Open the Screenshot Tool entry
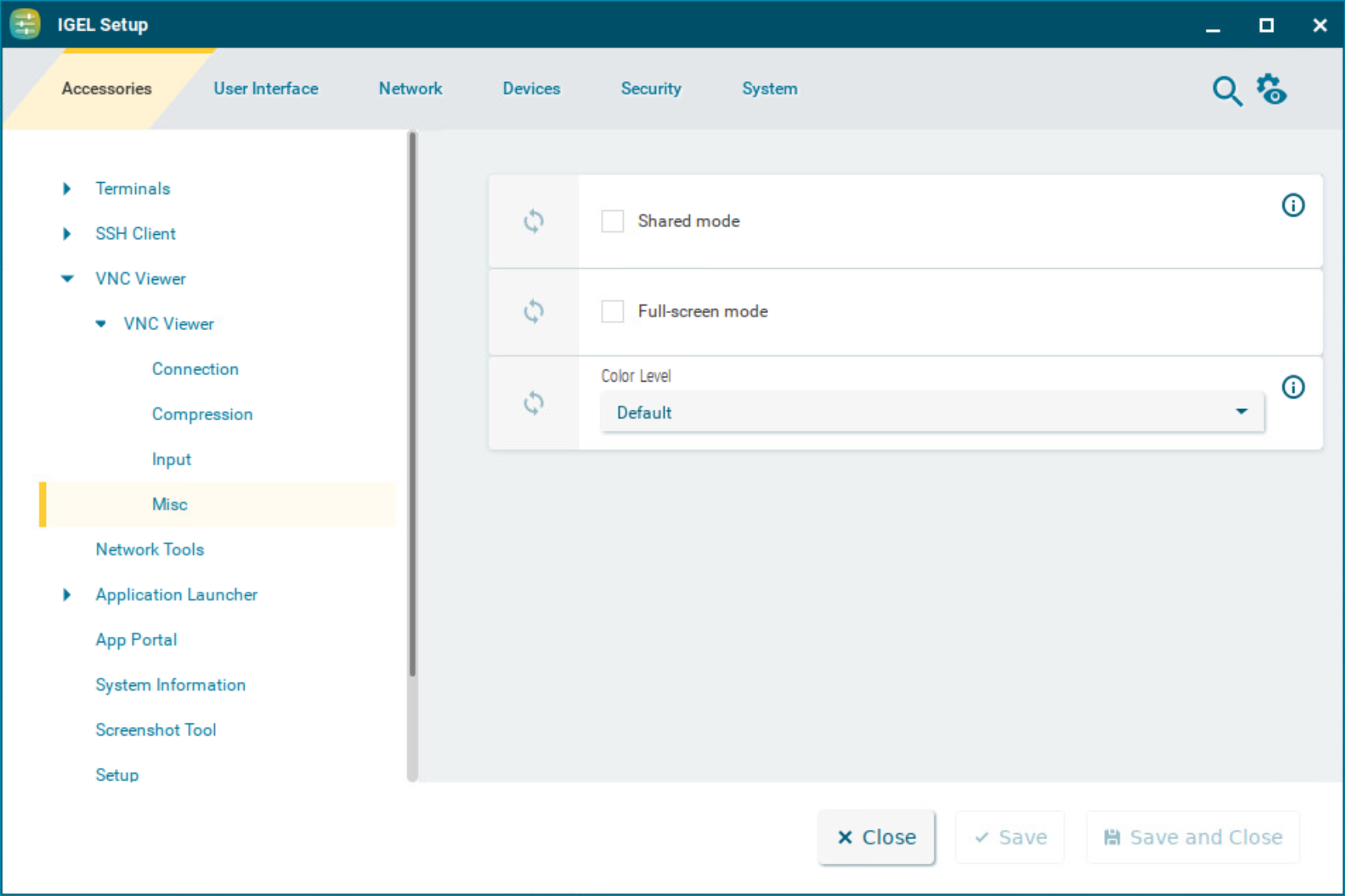1345x896 pixels. click(155, 729)
